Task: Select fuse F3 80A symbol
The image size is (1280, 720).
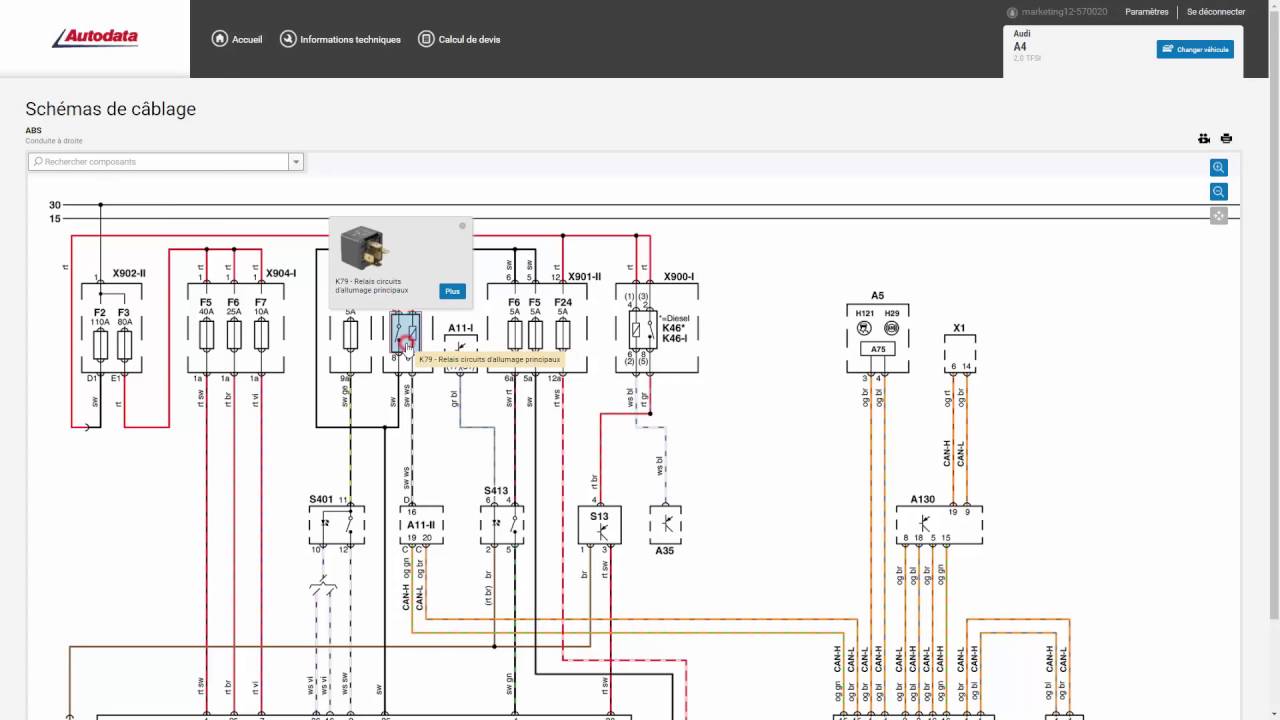Action: pyautogui.click(x=125, y=345)
